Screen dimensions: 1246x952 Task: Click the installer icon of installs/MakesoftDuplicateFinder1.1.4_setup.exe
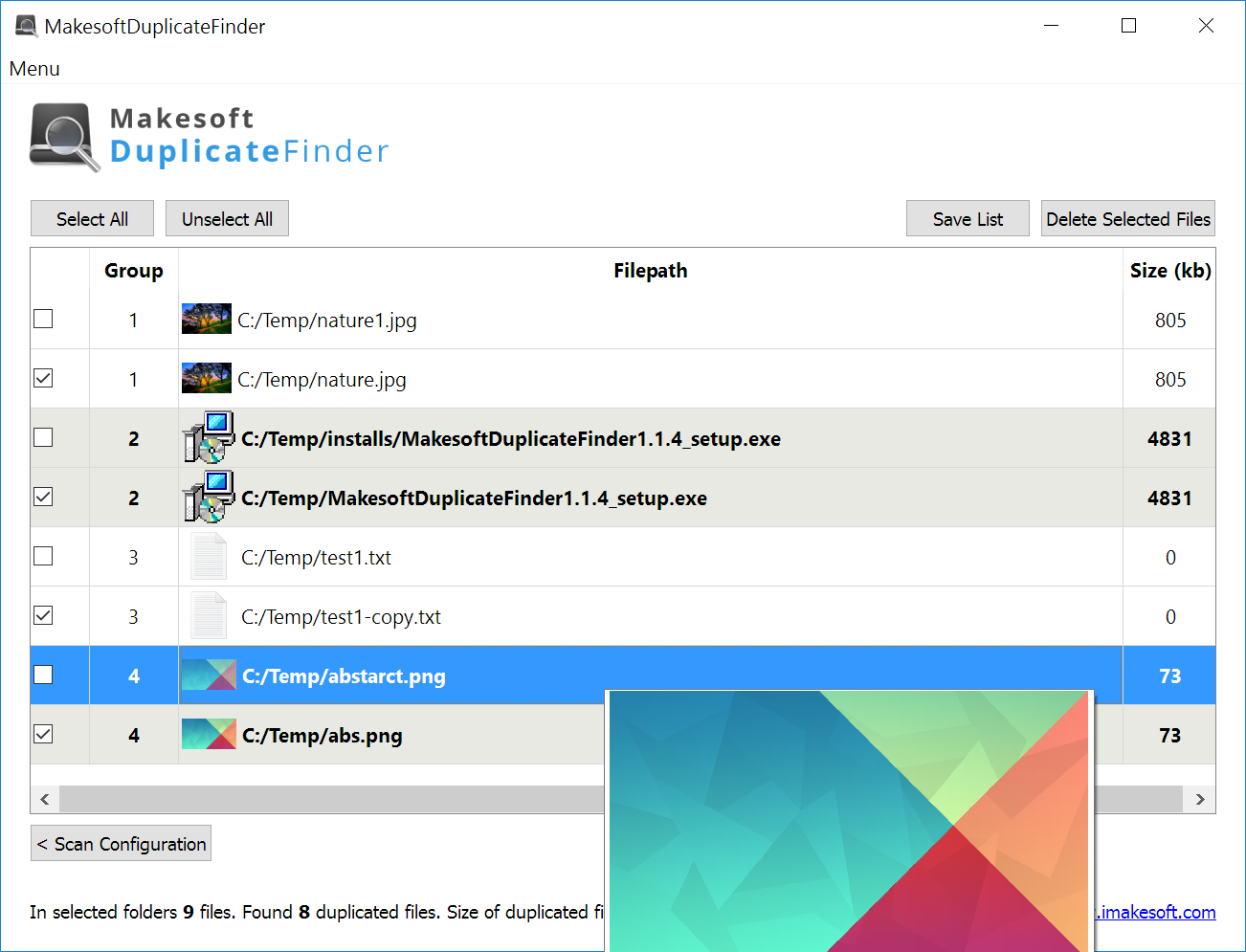pyautogui.click(x=209, y=438)
